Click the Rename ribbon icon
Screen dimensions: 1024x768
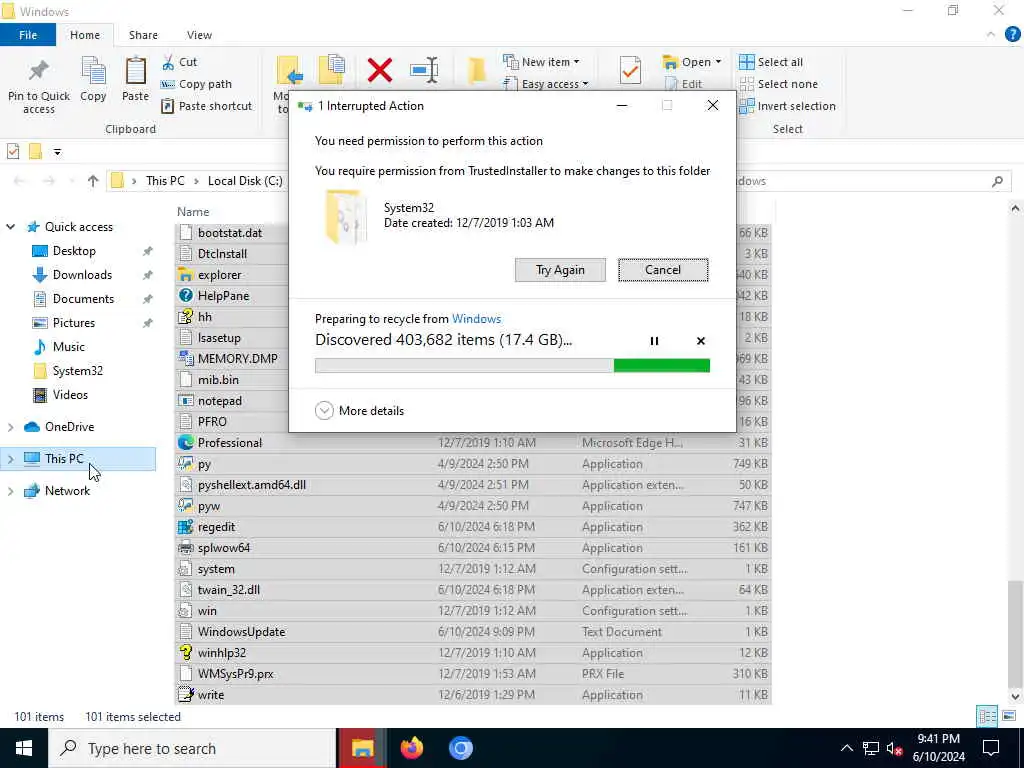click(x=424, y=70)
